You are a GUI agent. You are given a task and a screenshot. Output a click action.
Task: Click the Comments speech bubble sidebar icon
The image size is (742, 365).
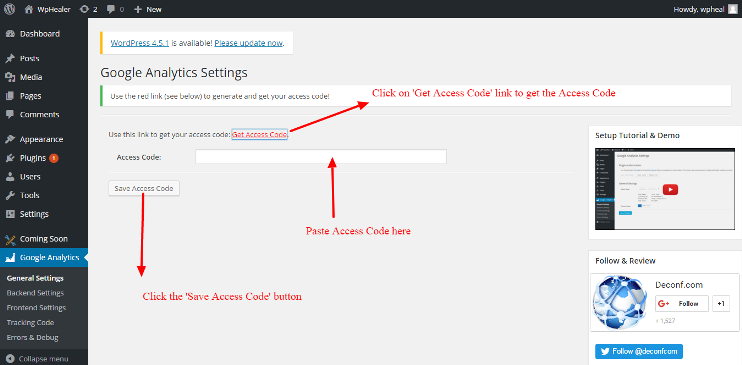[x=10, y=115]
